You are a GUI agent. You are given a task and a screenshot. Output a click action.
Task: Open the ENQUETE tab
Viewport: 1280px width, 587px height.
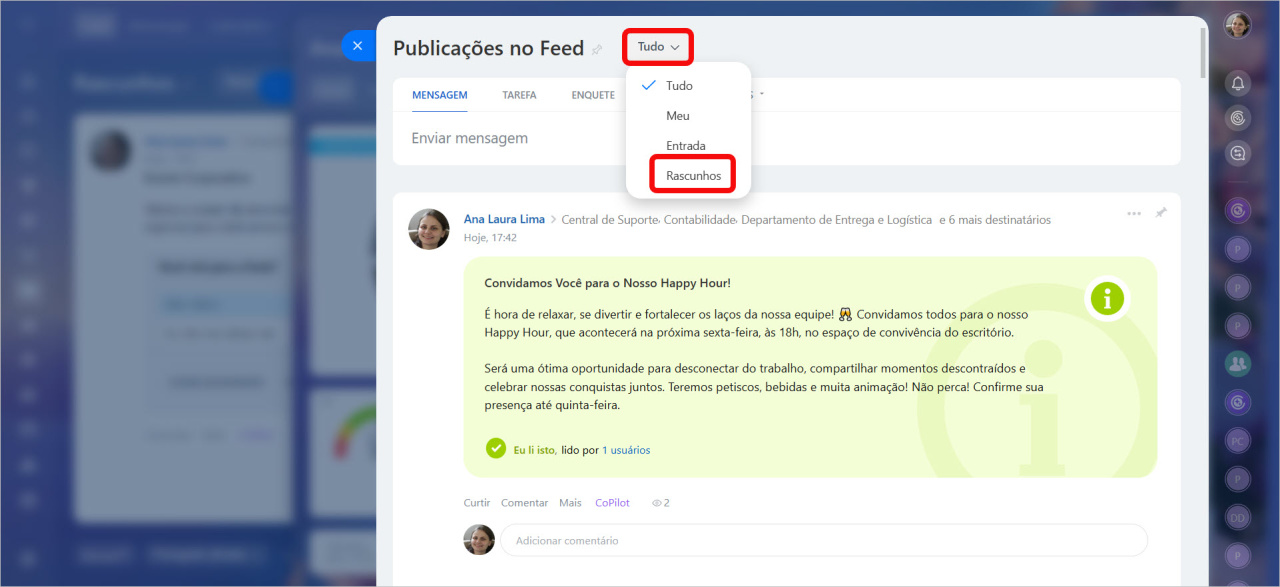[x=593, y=95]
